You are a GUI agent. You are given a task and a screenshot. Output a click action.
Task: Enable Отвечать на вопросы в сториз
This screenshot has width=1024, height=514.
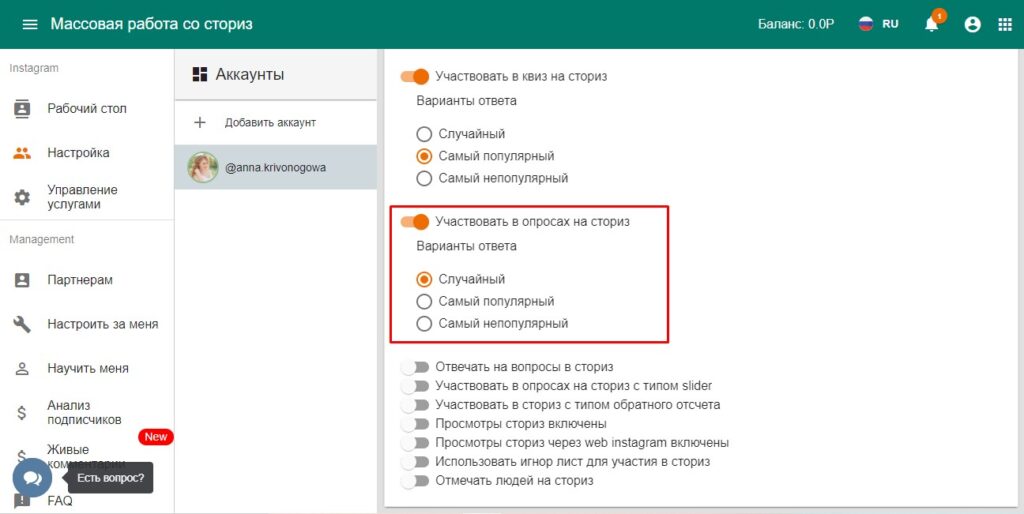tap(415, 368)
